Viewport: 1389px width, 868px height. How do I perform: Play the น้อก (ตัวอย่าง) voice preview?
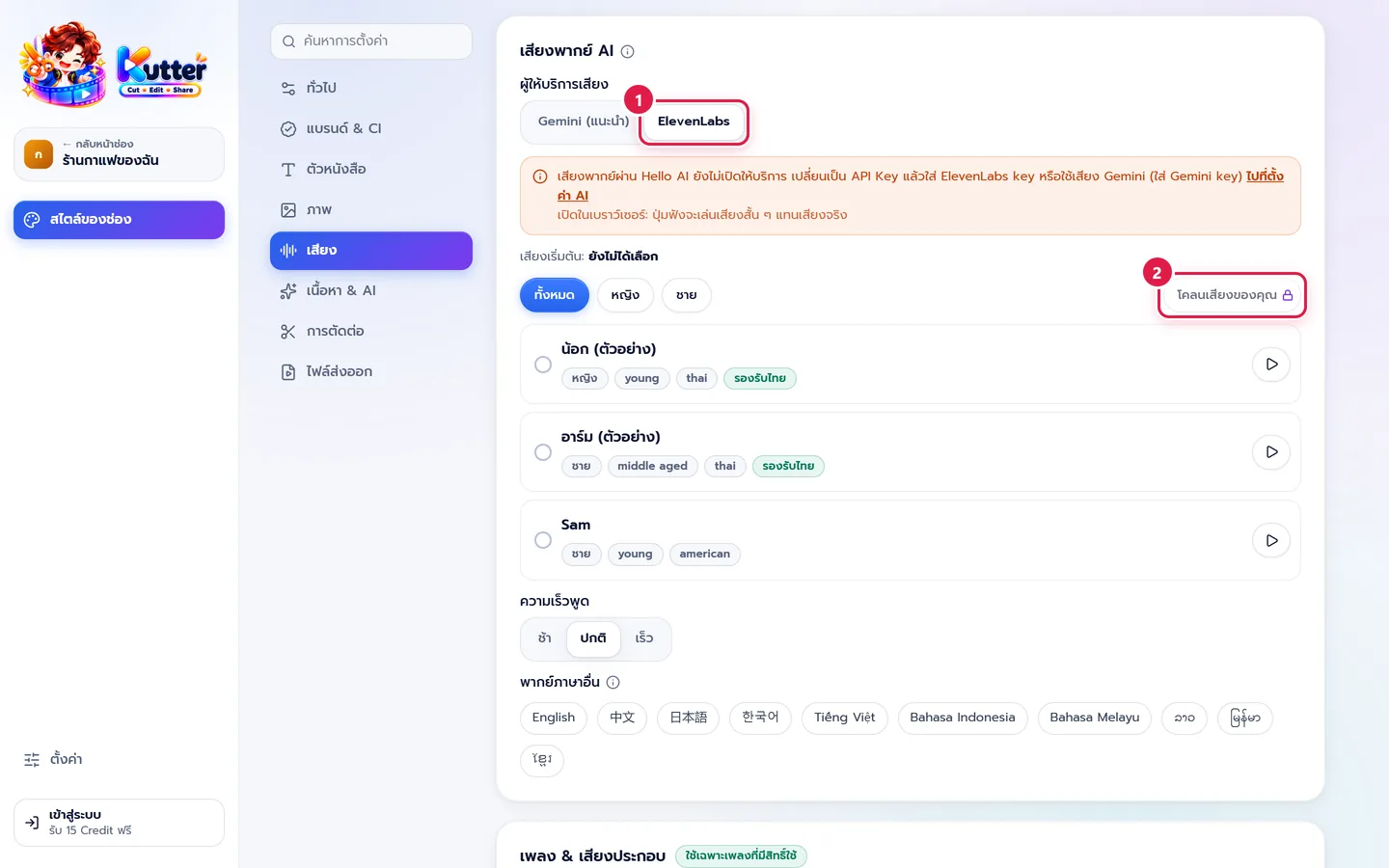[1271, 365]
